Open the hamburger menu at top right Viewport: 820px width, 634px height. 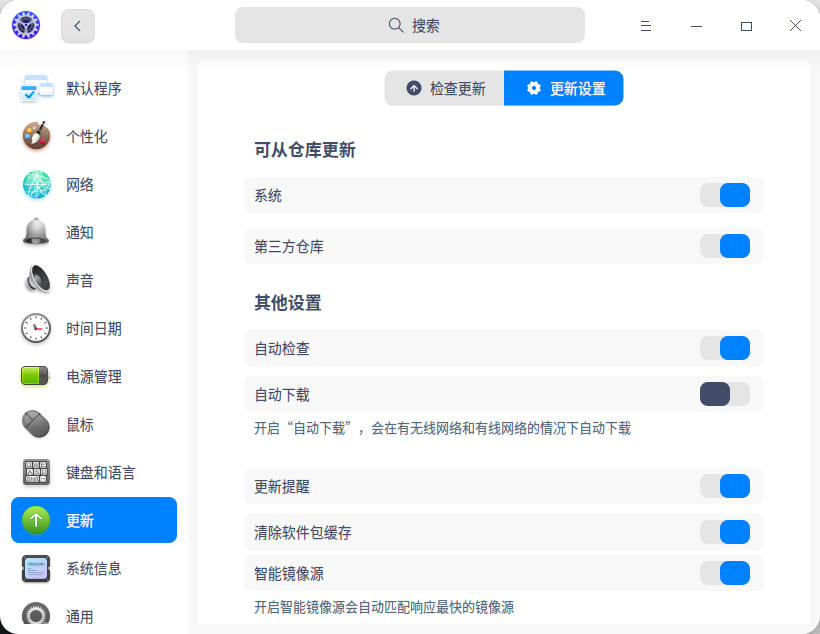[646, 25]
